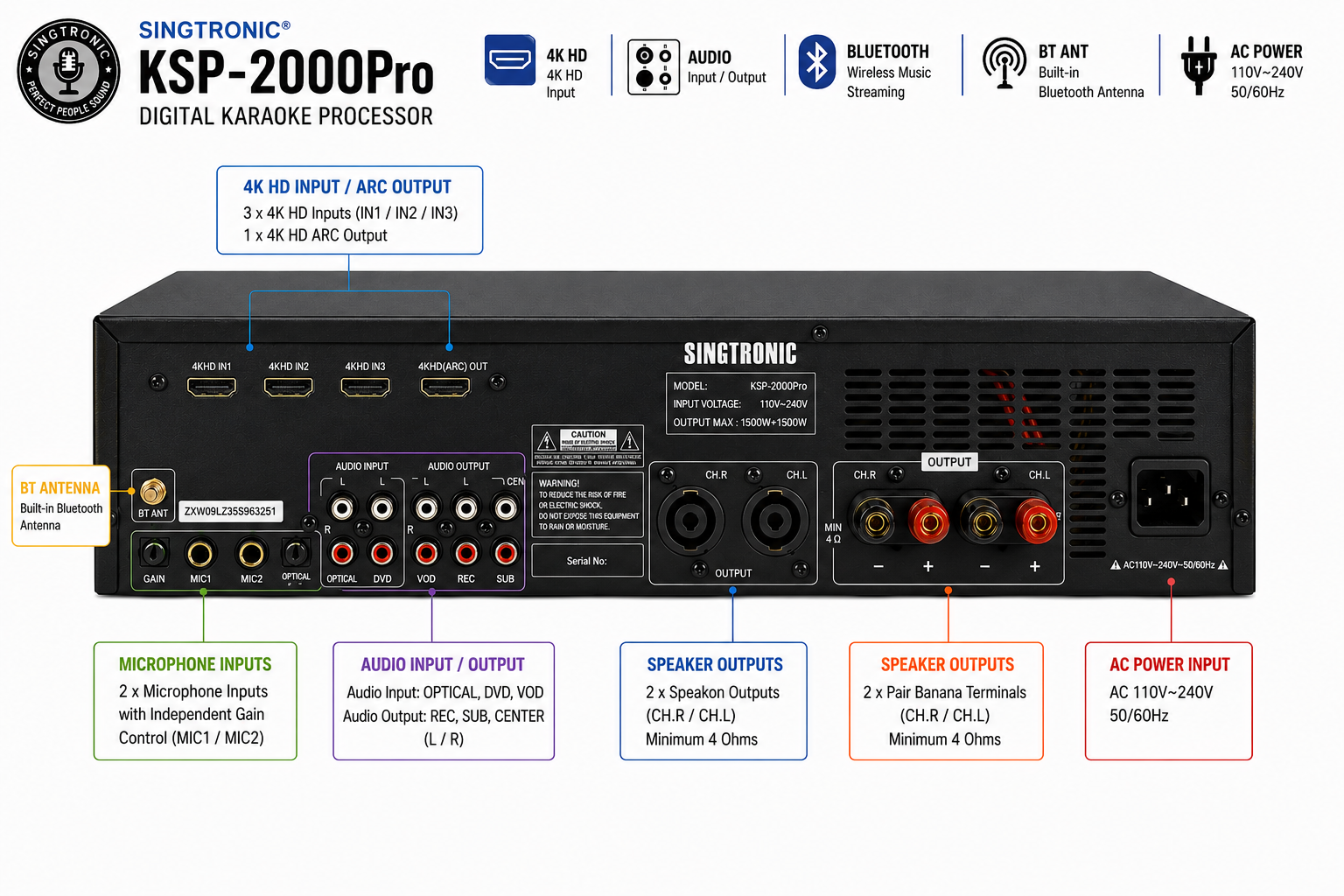The image size is (1344, 896).
Task: Click the serial sticker ZXW09LZ35S963251
Action: (231, 511)
